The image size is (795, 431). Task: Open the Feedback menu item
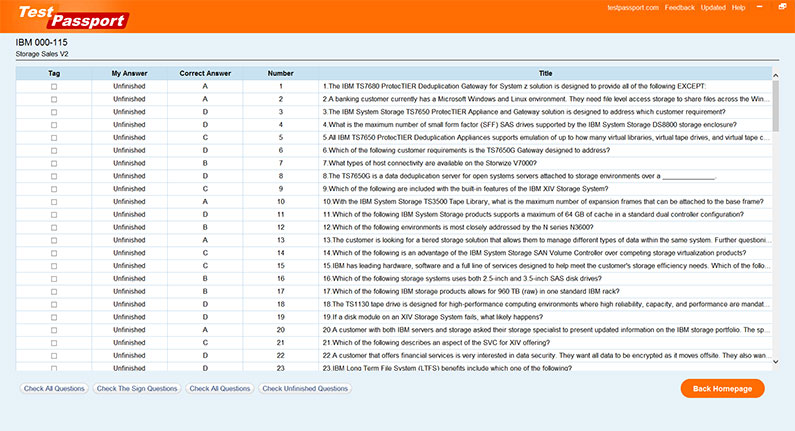coord(679,7)
